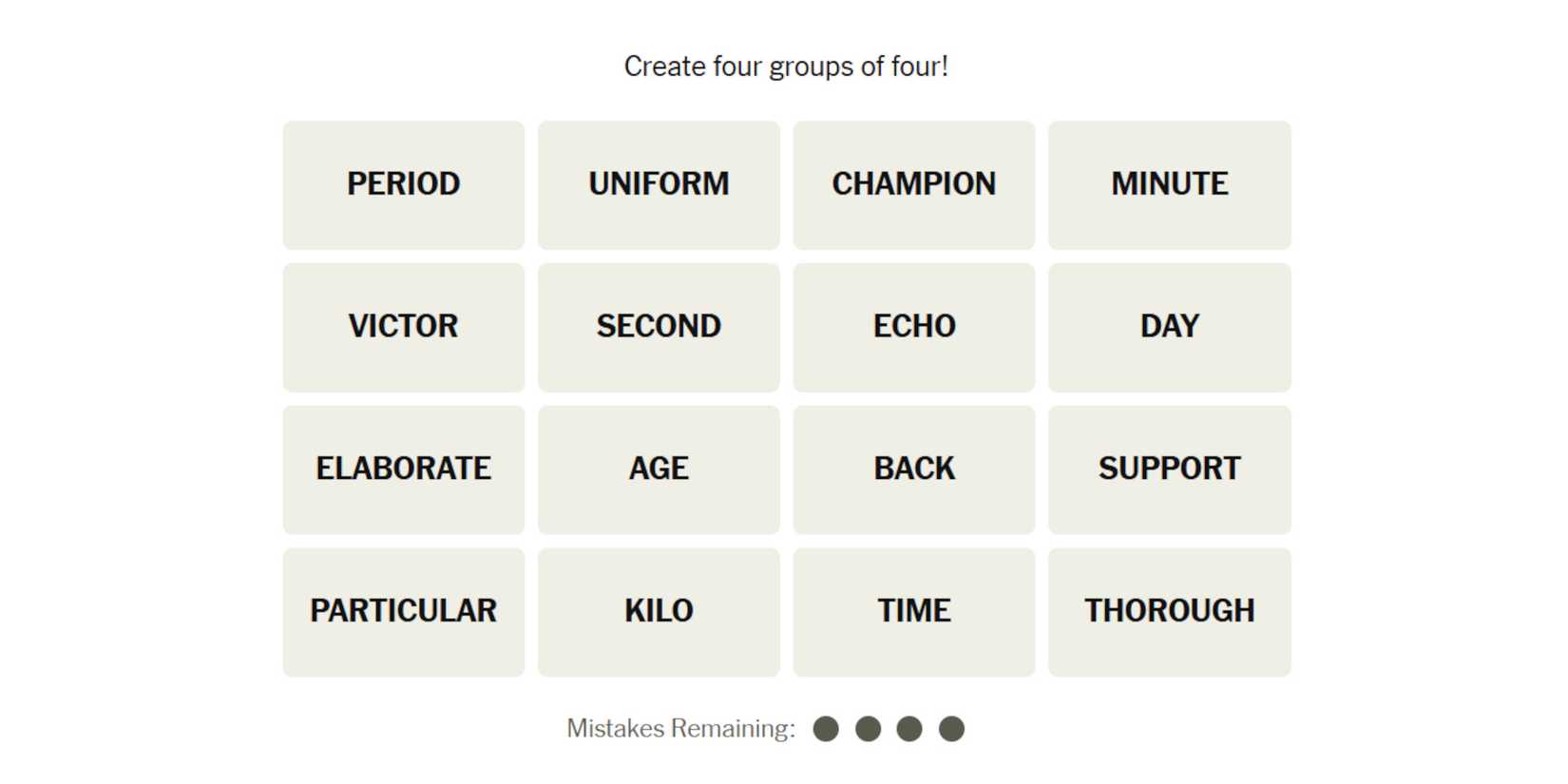Viewport: 1568px width, 784px height.
Task: Click the AGE tile
Action: [659, 469]
